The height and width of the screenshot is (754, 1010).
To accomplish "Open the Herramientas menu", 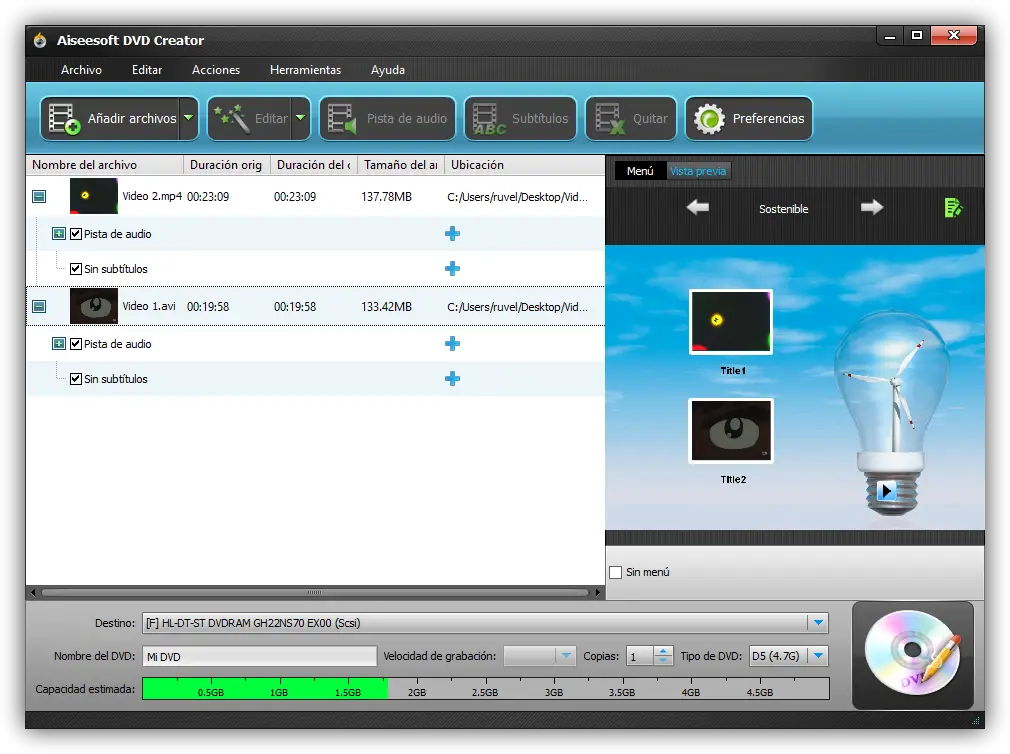I will point(305,70).
